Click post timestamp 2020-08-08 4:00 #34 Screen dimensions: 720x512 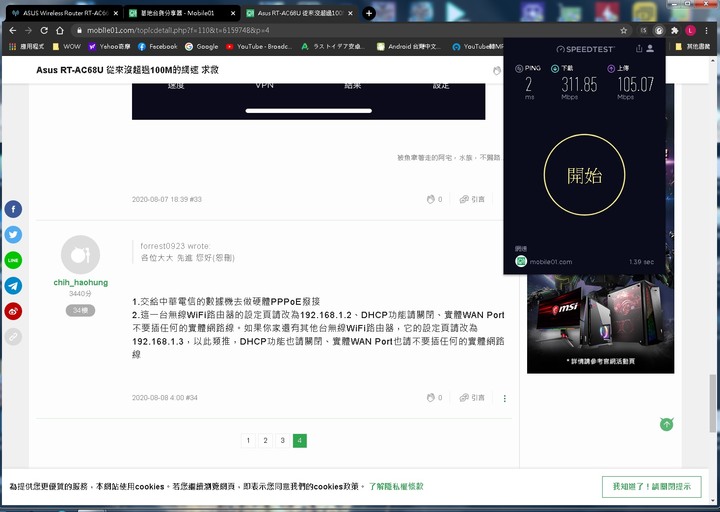tap(165, 398)
